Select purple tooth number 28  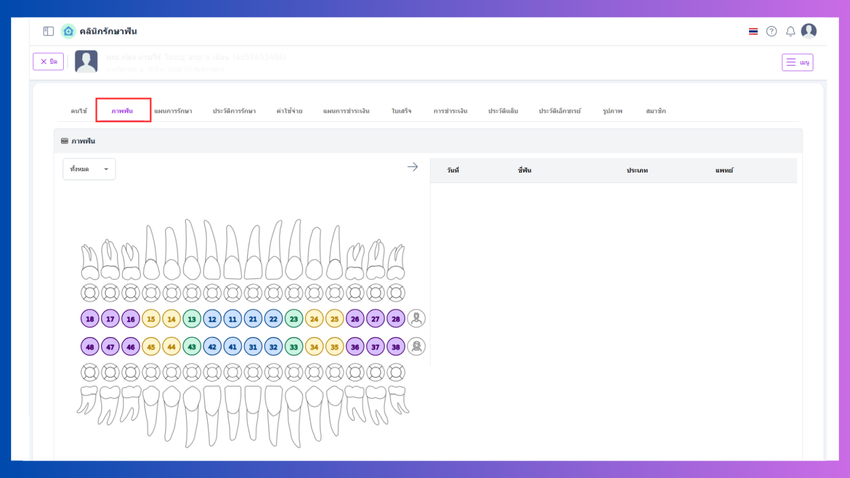tap(396, 319)
